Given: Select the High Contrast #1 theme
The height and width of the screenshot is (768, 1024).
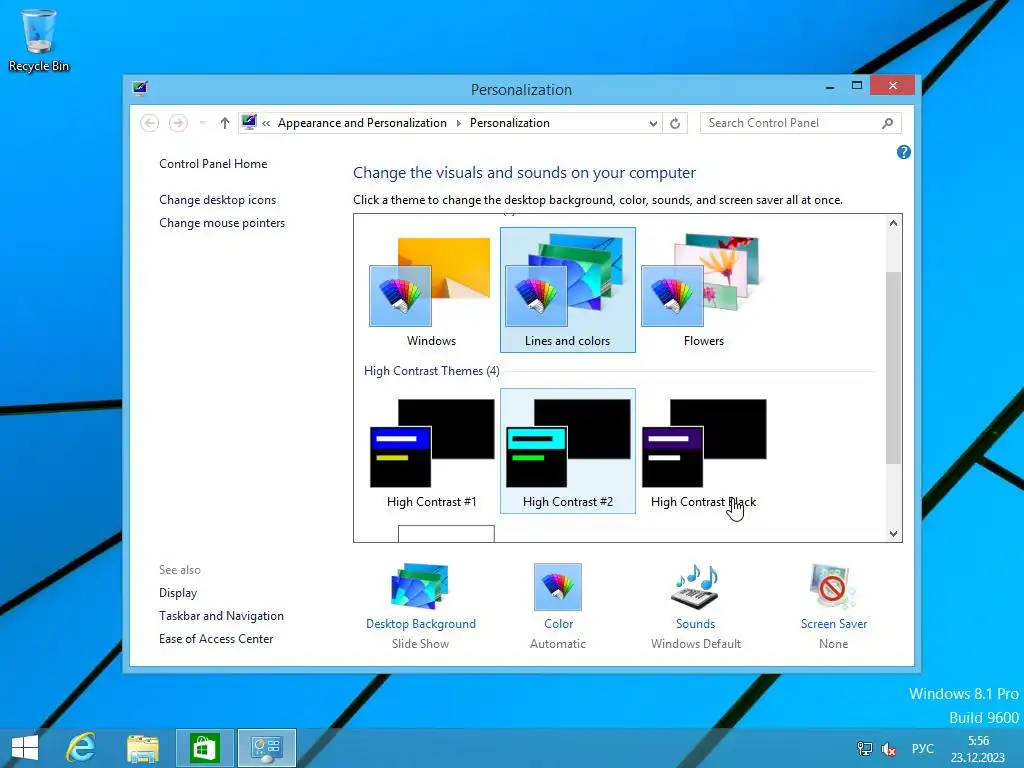Looking at the screenshot, I should (431, 451).
